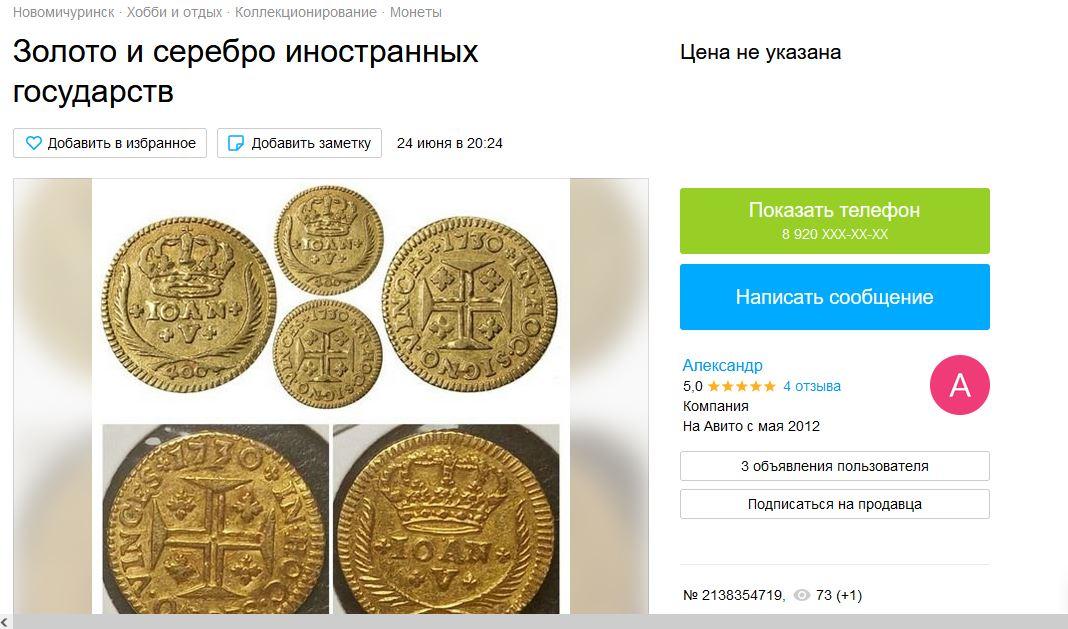Click the eye views icon
The height and width of the screenshot is (629, 1068).
pos(802,596)
